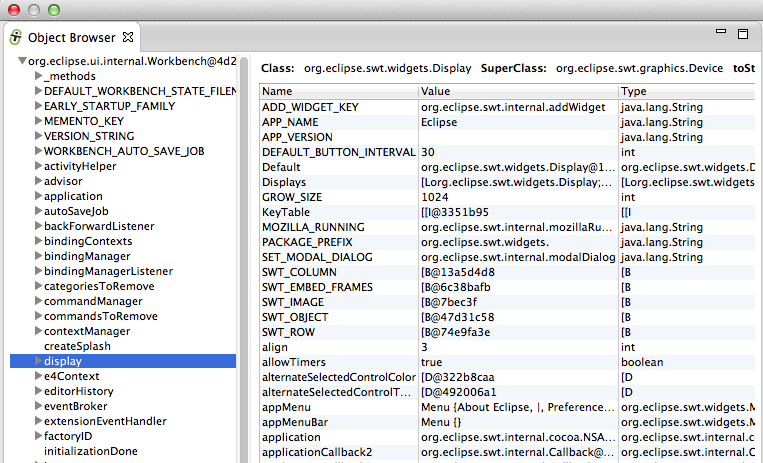Viewport: 763px width, 463px height.
Task: Select createSplash in the tree
Action: click(x=77, y=346)
